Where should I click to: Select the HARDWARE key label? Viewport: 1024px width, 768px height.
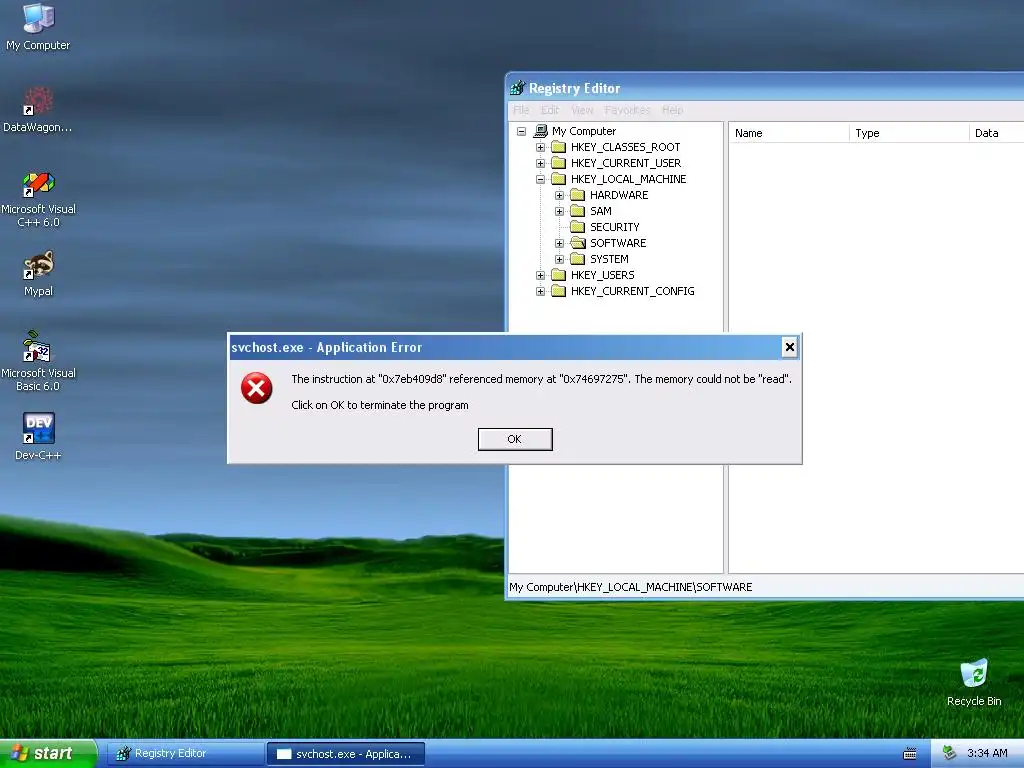[618, 195]
